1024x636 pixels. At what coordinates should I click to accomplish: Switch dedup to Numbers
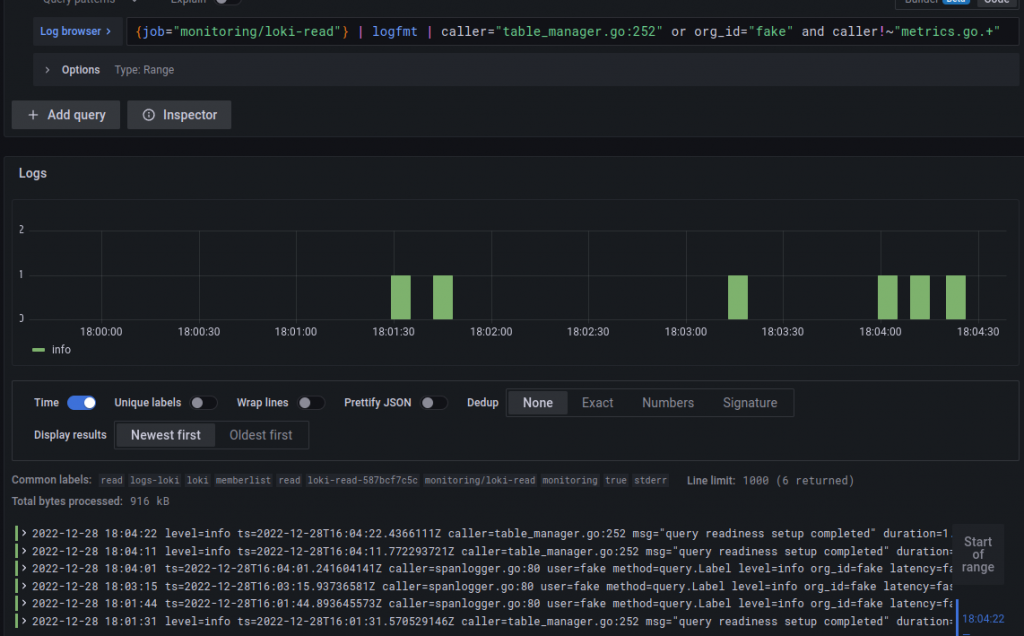[x=667, y=403]
